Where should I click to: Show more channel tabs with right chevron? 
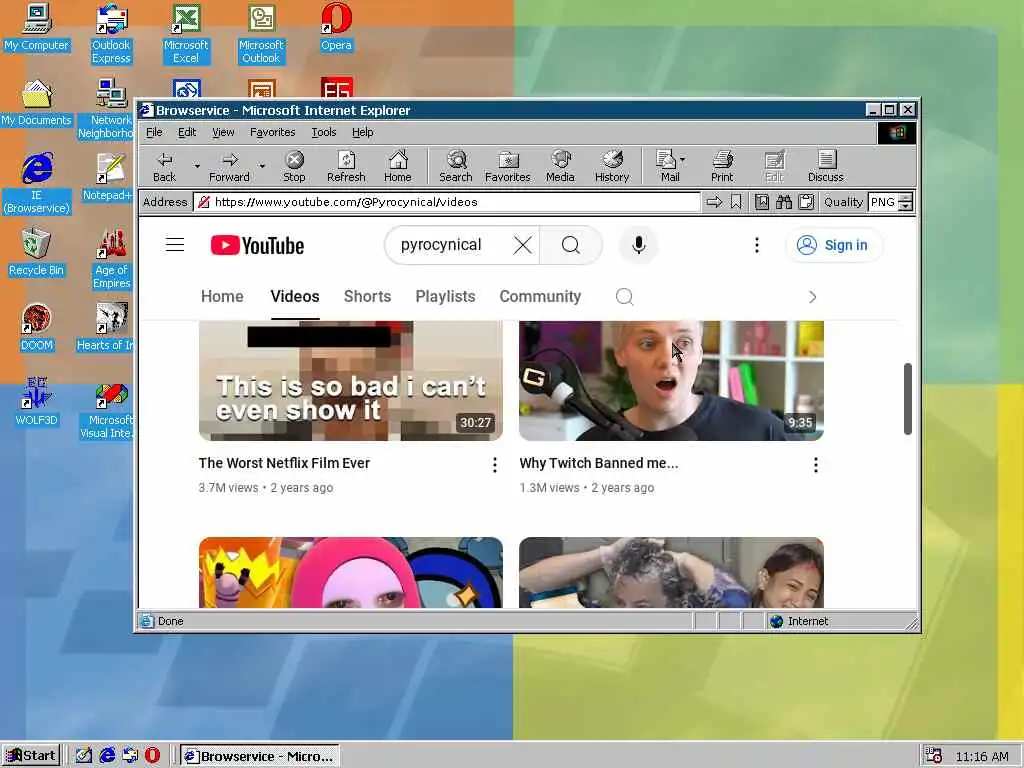pyautogui.click(x=812, y=298)
